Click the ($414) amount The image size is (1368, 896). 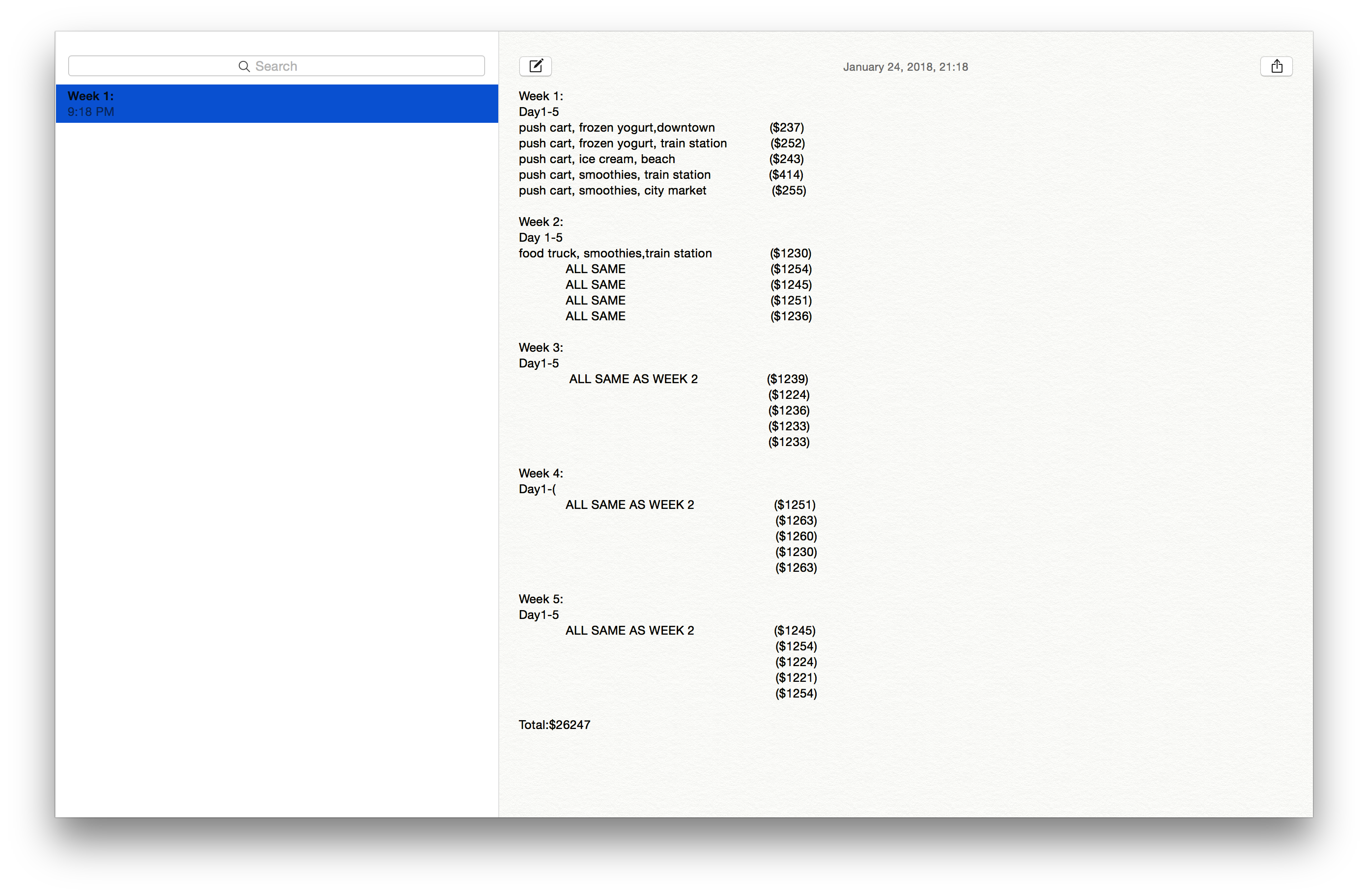[x=786, y=175]
